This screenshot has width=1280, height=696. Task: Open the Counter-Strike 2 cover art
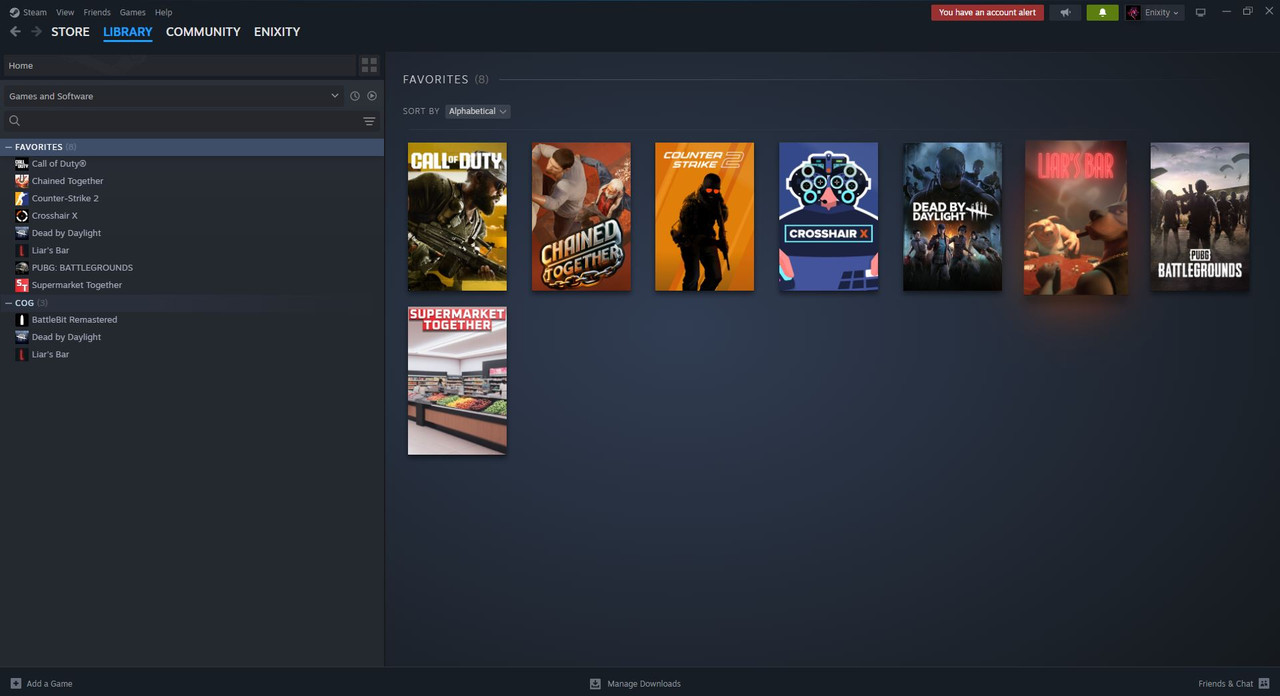coord(704,217)
